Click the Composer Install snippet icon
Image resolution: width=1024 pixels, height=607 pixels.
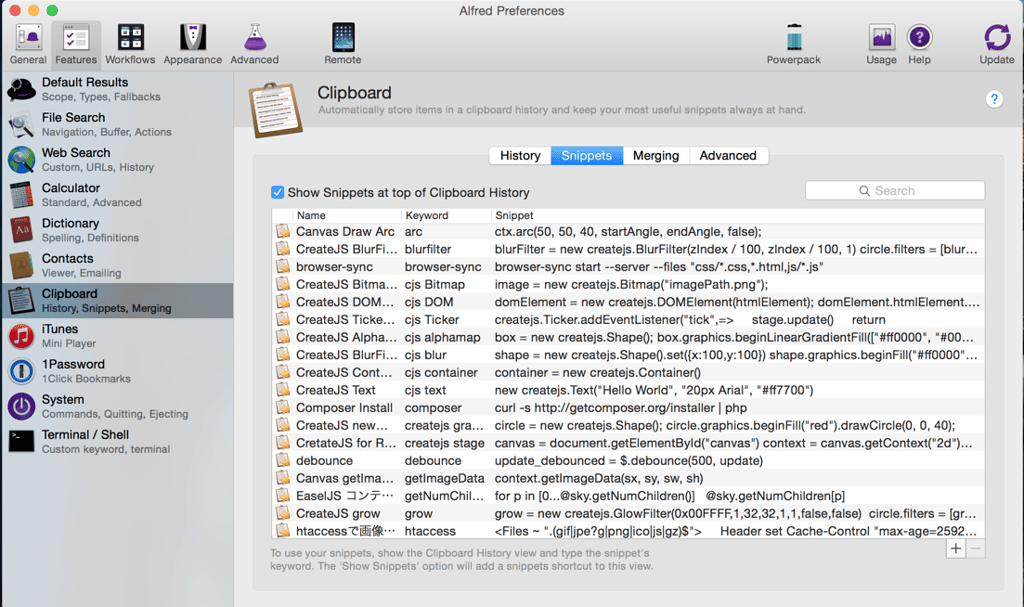pos(283,408)
